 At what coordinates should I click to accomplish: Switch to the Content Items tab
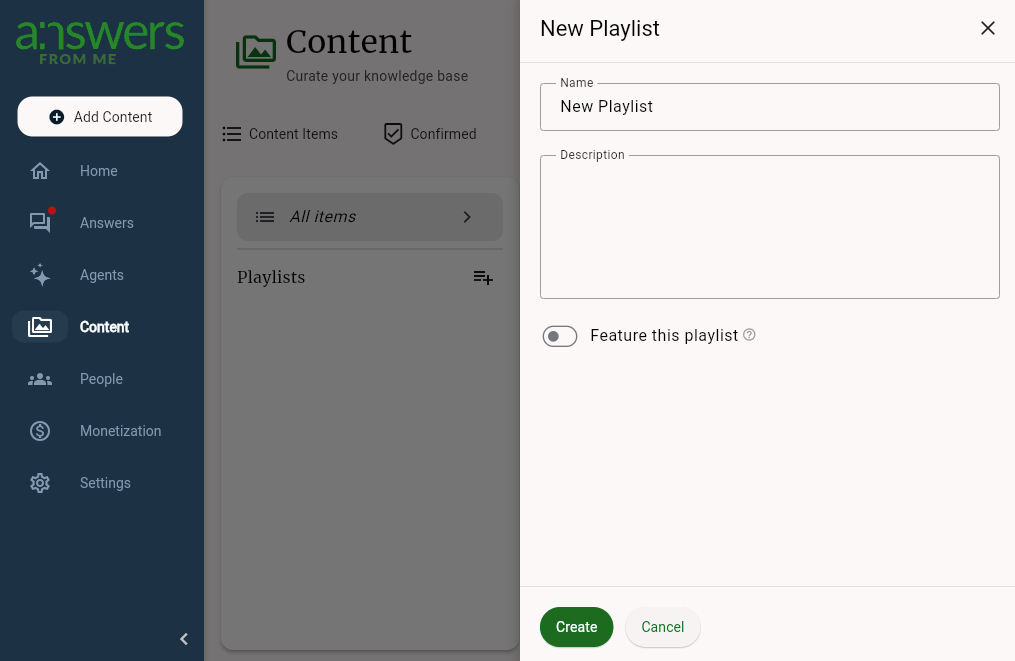click(280, 134)
